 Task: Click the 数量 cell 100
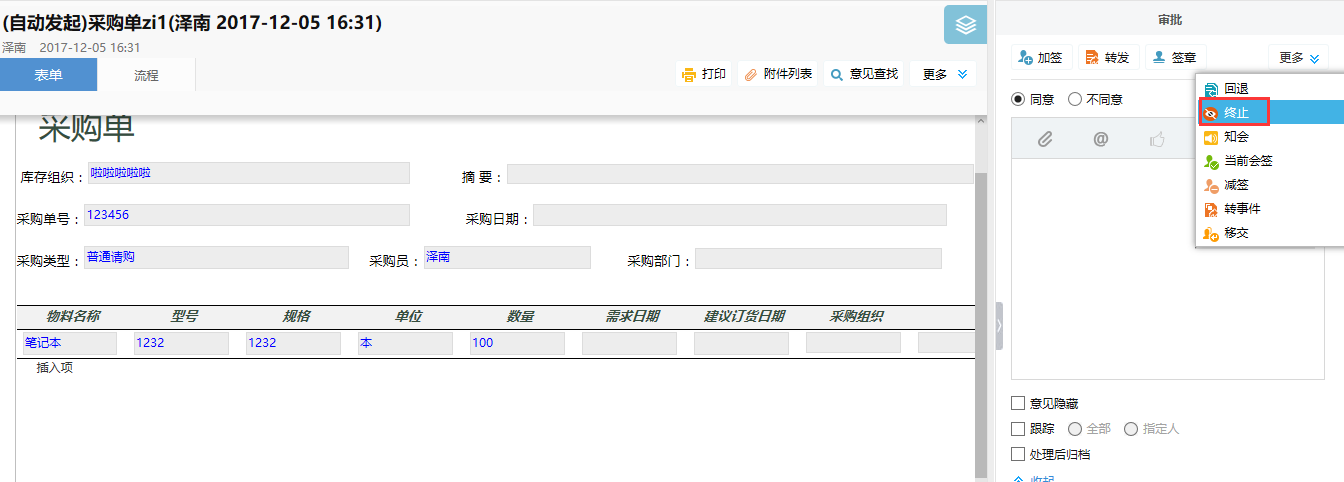pos(518,343)
